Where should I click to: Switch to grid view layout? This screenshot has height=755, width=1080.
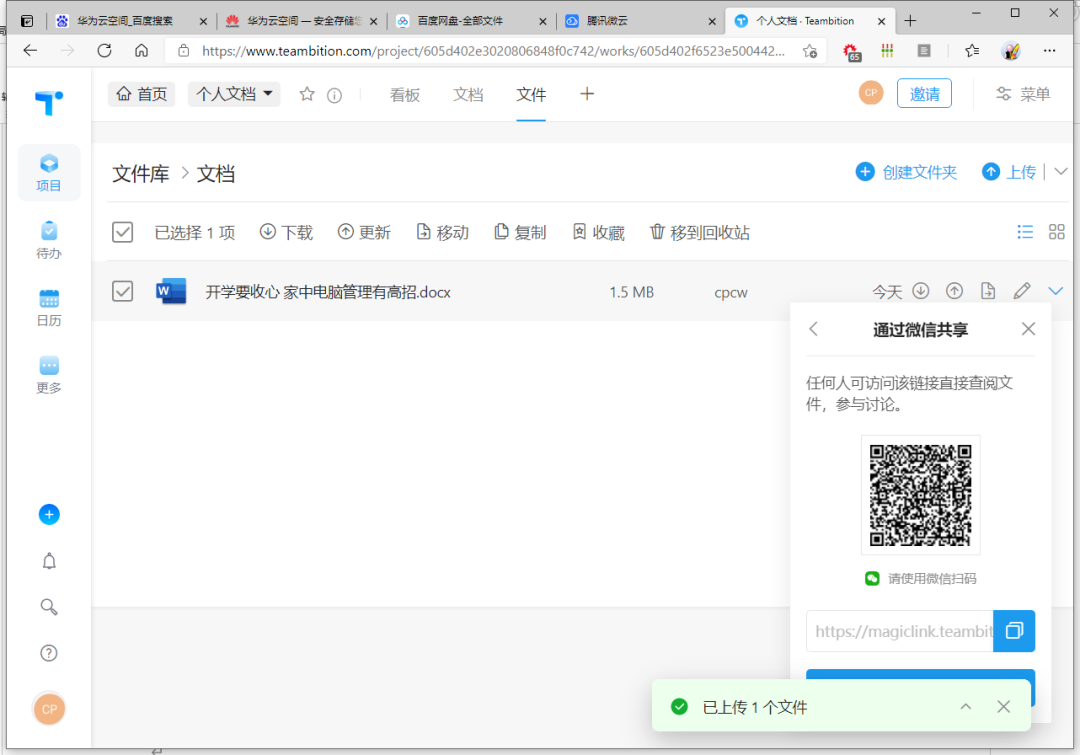(x=1056, y=232)
